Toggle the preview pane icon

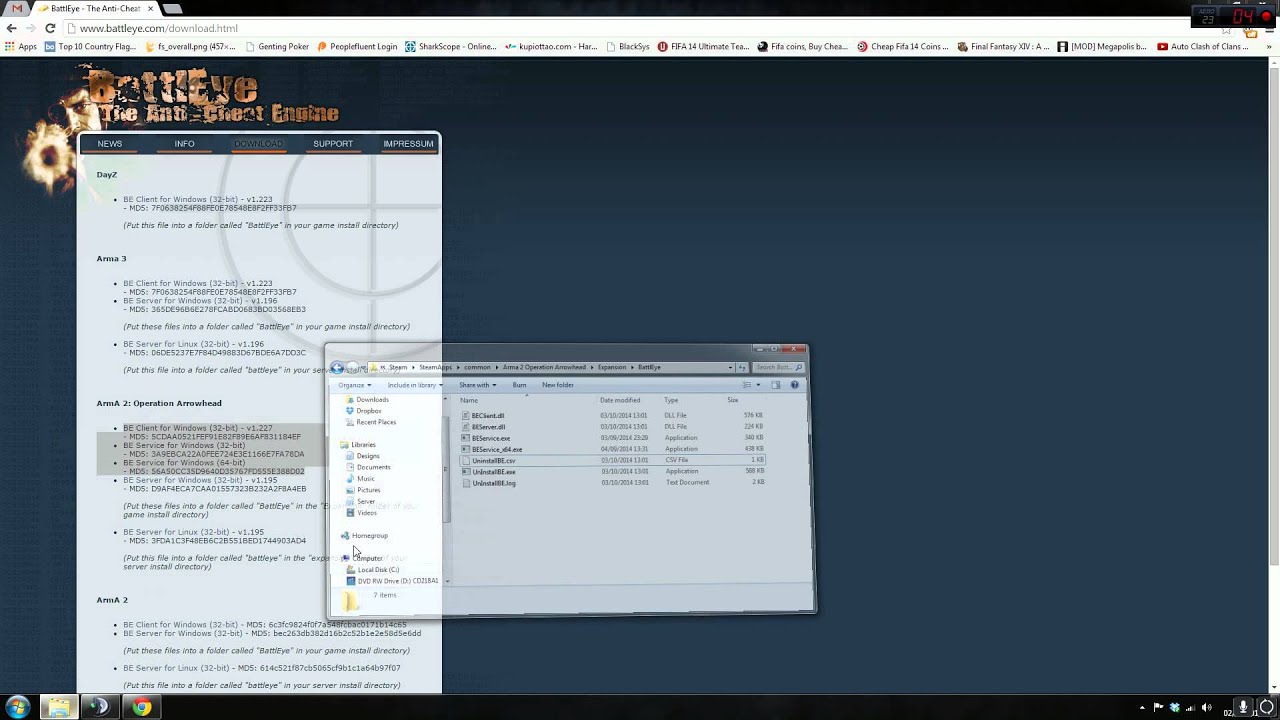click(776, 385)
